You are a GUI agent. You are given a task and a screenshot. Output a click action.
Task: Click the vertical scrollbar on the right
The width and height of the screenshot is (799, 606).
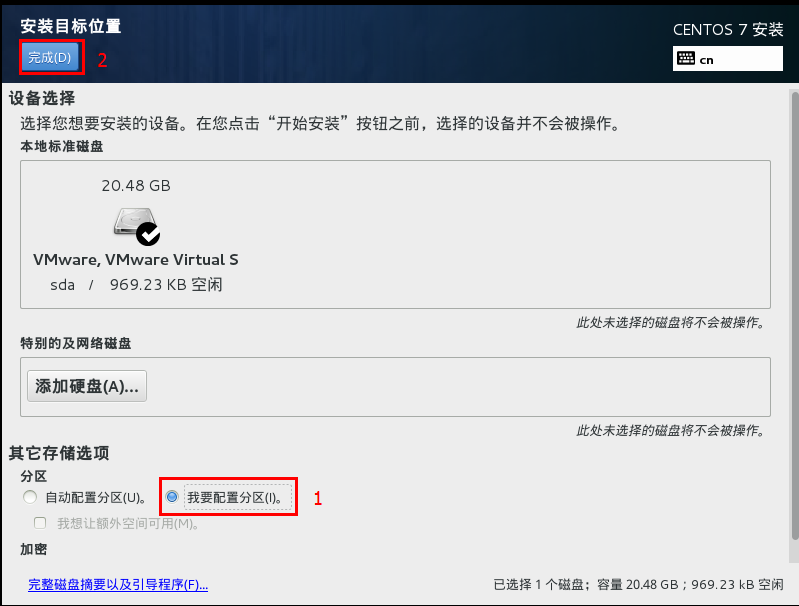(x=794, y=315)
